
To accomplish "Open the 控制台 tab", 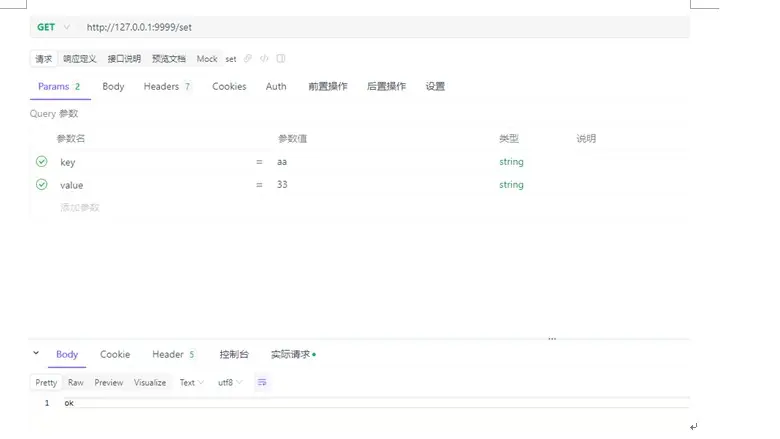I will click(x=234, y=354).
